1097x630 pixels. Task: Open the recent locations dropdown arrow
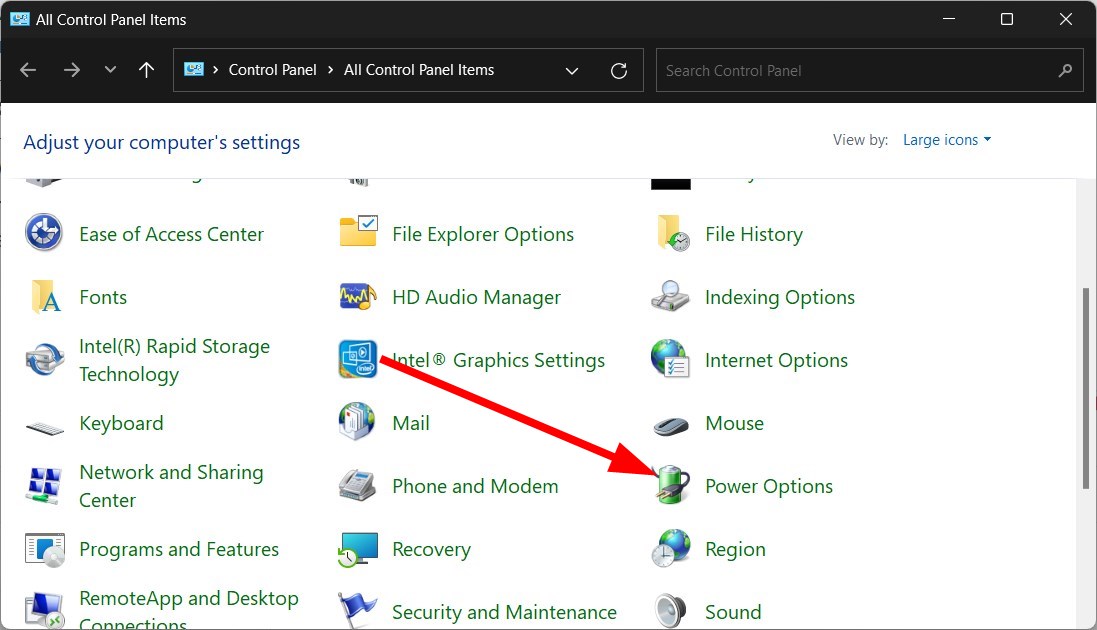click(110, 70)
